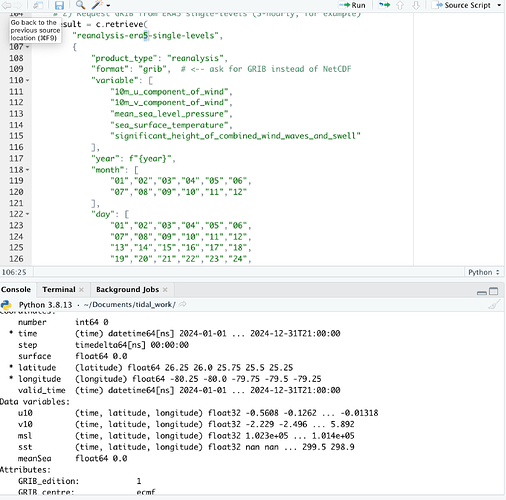The width and height of the screenshot is (506, 500).
Task: Open the Source Script dropdown arrow
Action: point(499,5)
